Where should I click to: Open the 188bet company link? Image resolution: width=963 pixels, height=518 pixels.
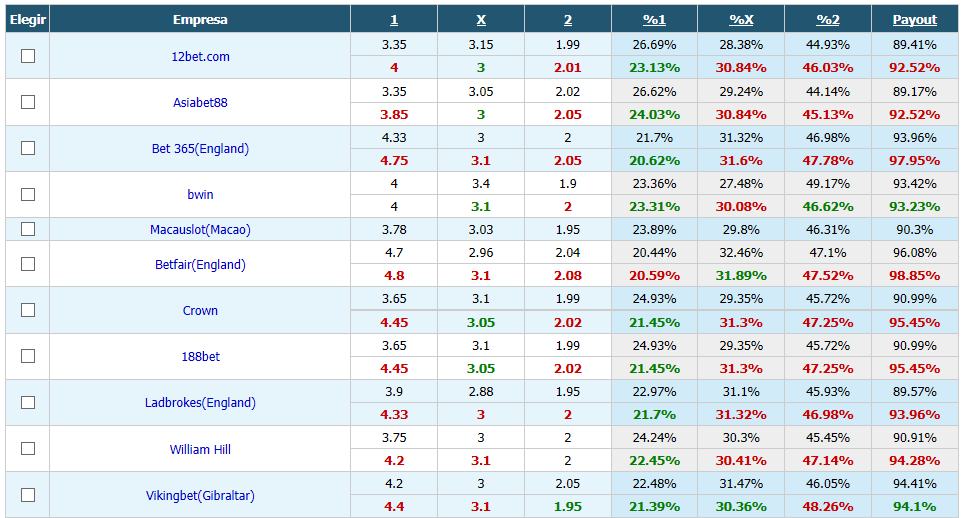coord(200,356)
